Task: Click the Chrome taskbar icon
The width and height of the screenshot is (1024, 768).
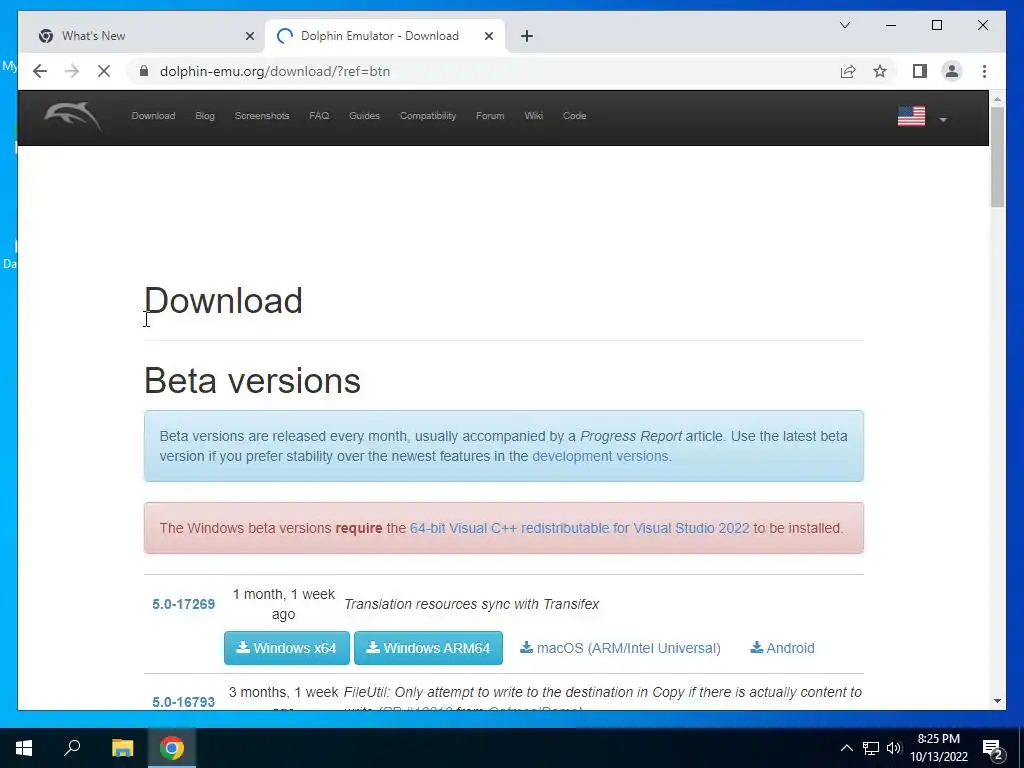Action: click(x=172, y=748)
